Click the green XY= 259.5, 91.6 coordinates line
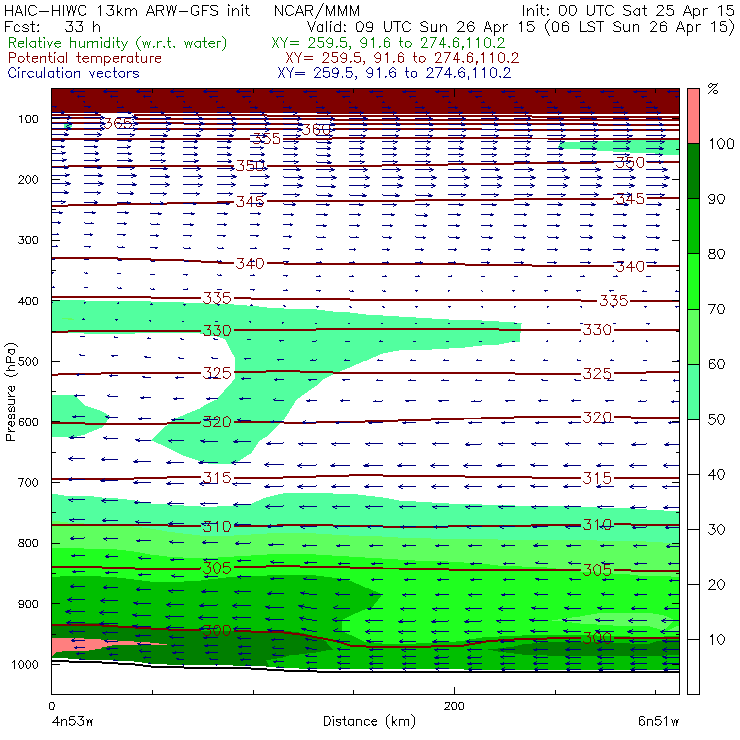 [388, 43]
